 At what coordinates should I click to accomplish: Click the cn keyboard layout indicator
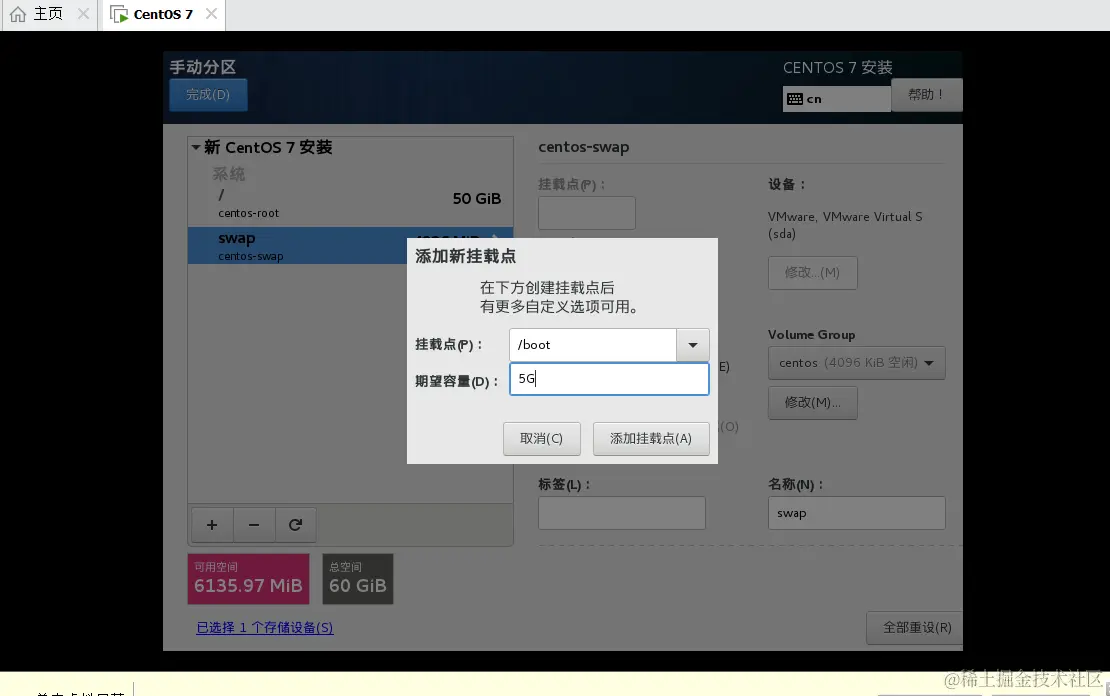click(836, 99)
